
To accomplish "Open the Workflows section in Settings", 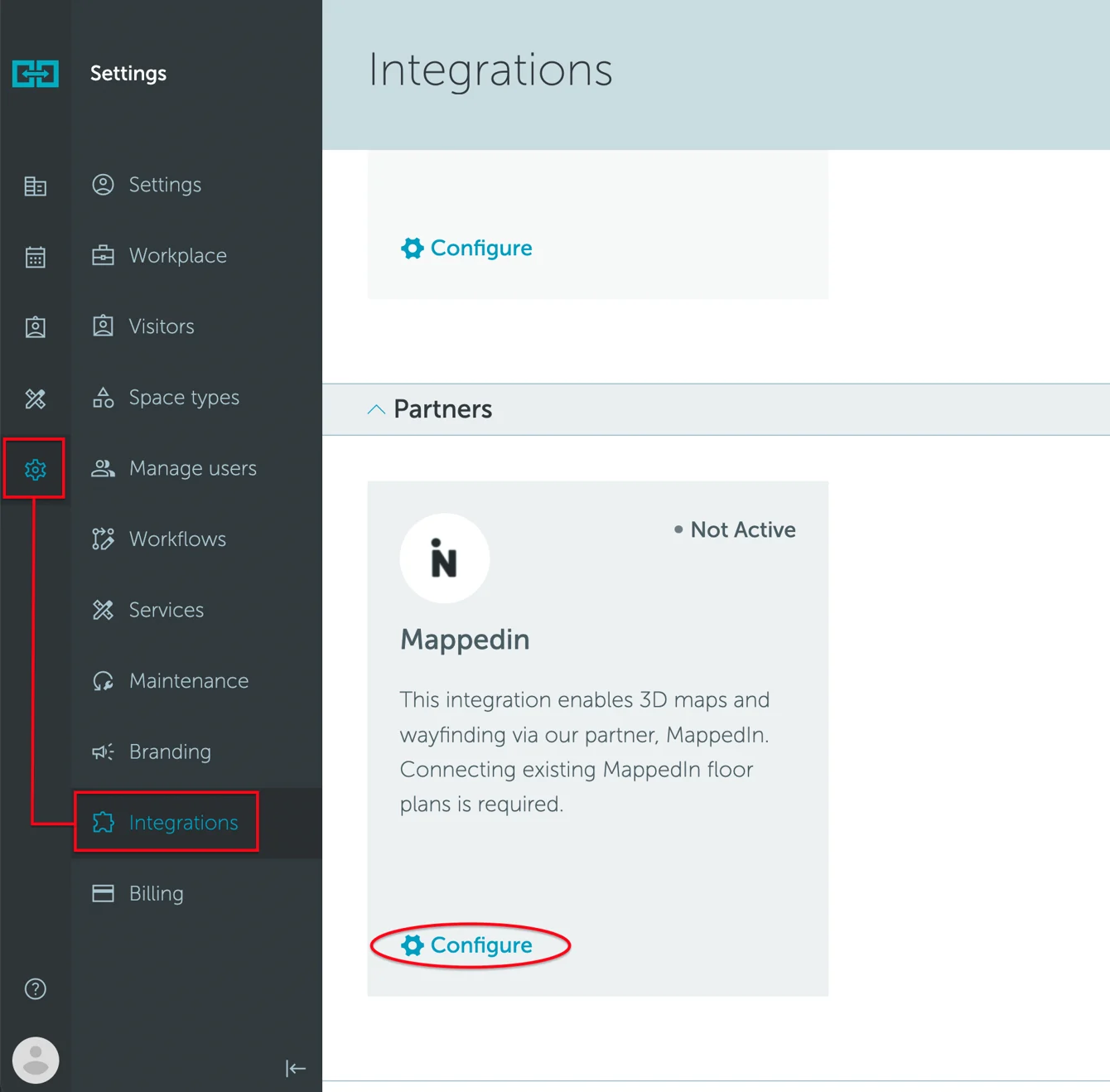I will pos(176,539).
